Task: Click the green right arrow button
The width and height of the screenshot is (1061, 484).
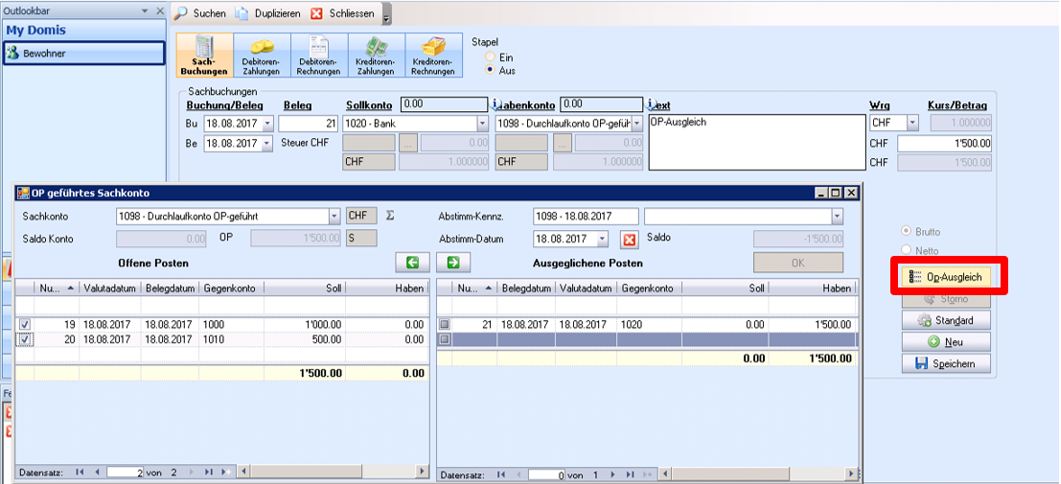Action: pos(452,263)
